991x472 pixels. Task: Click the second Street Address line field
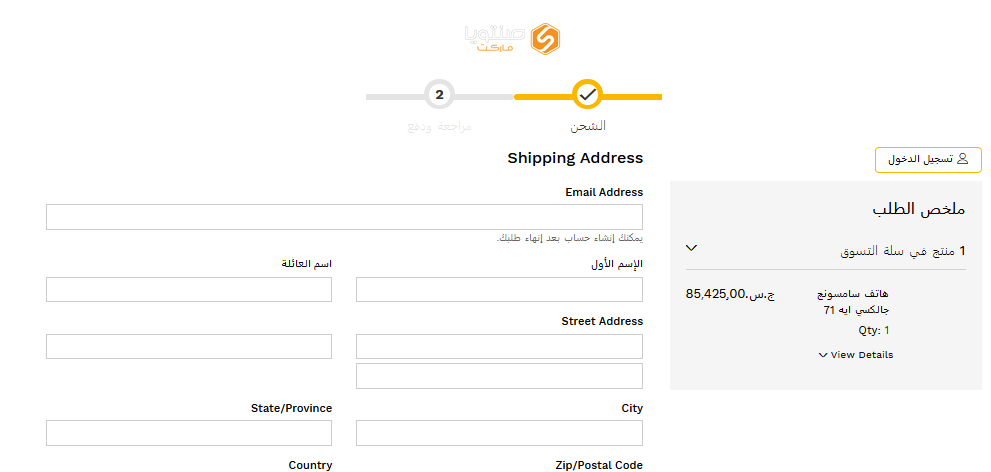click(499, 376)
